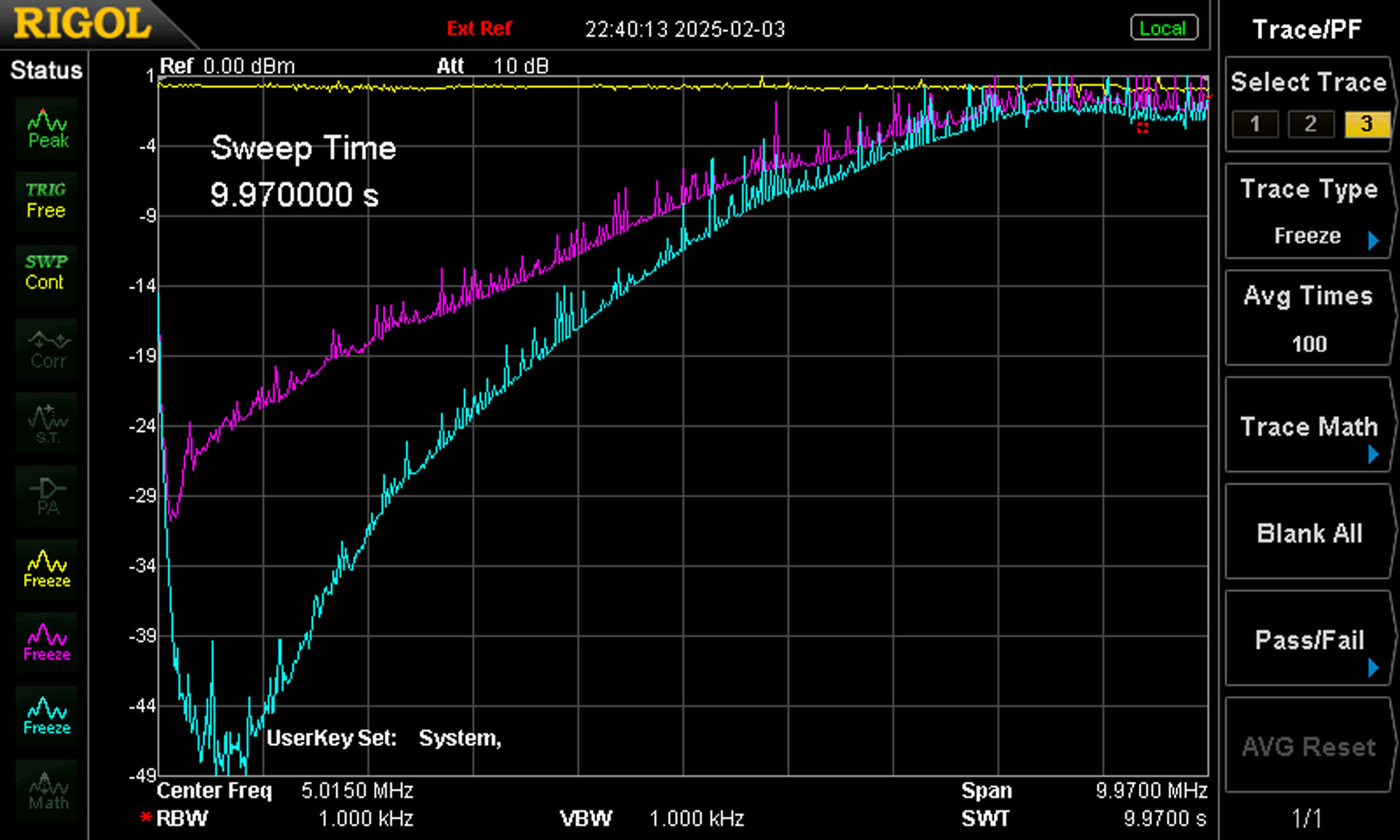Screen dimensions: 1400x840
Task: Select trace 1 in Select Trace
Action: click(x=1255, y=124)
